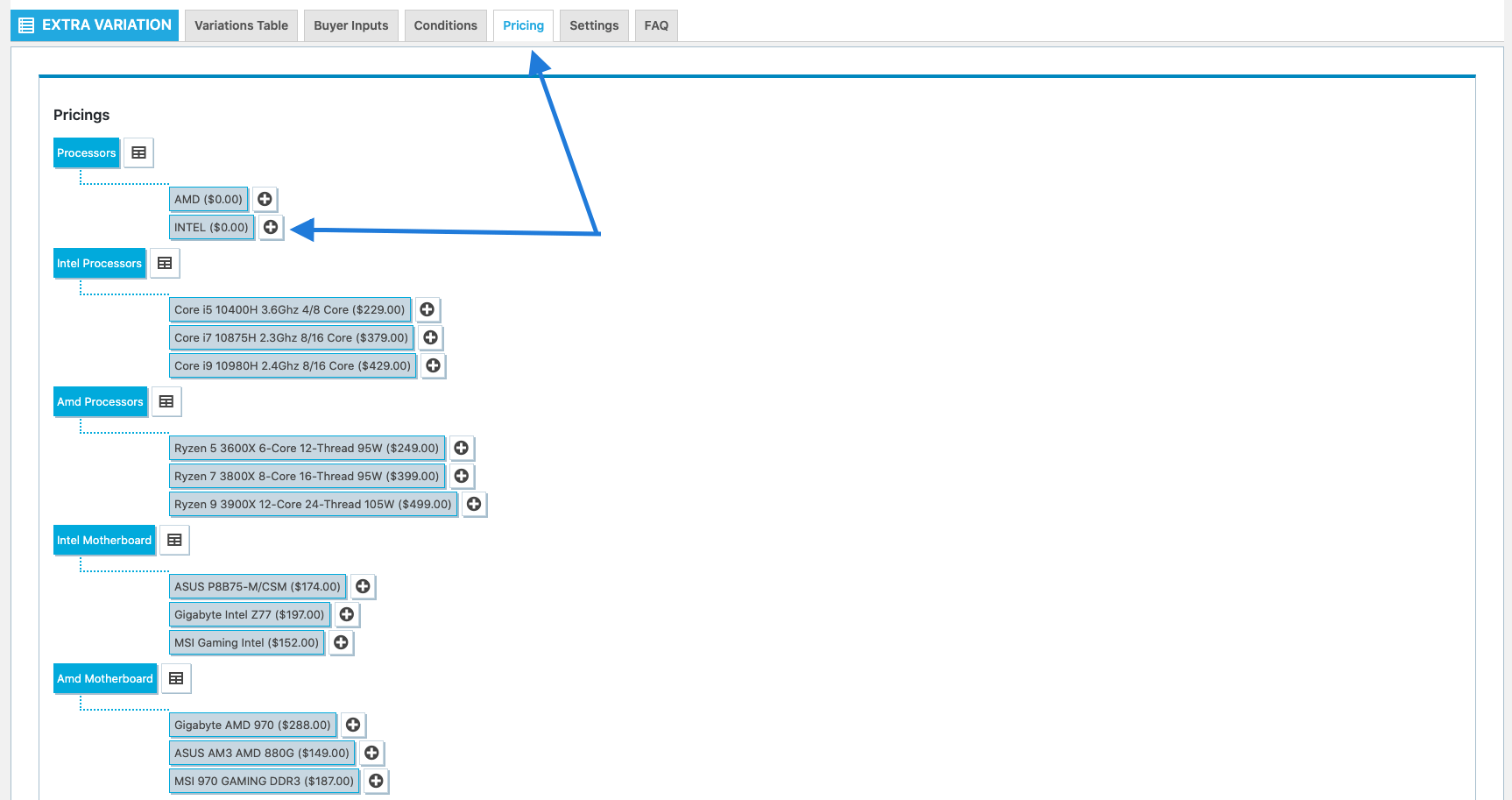
Task: Click the plus icon beside AMD ($0.00)
Action: [x=265, y=199]
